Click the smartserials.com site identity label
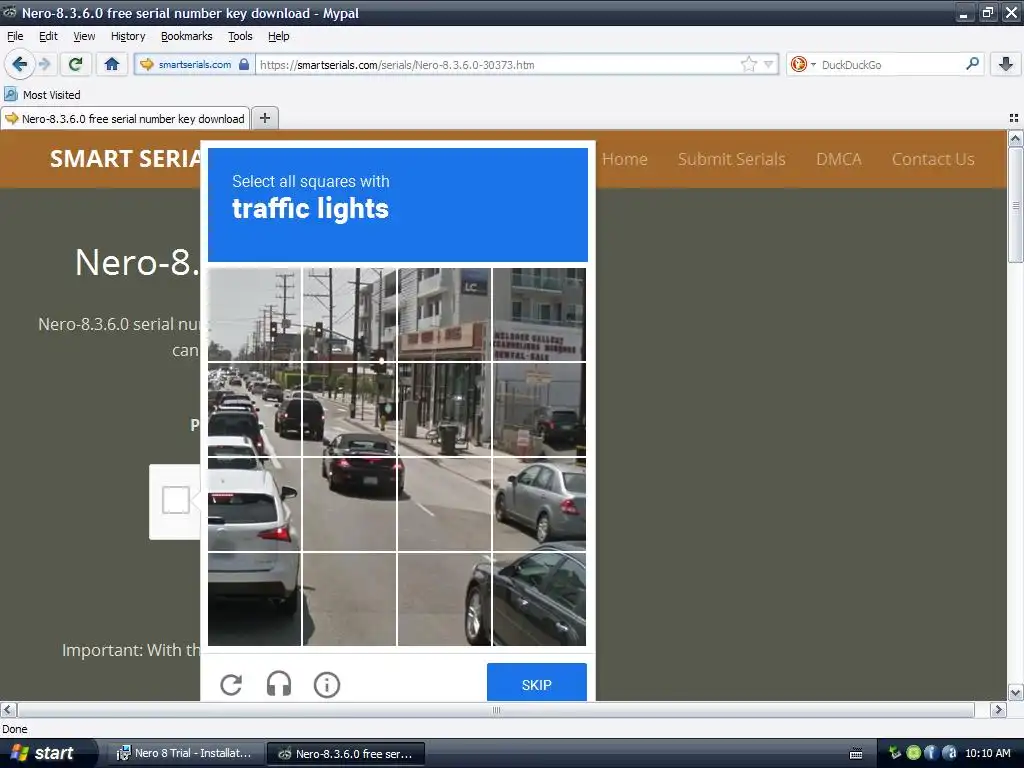 (195, 65)
